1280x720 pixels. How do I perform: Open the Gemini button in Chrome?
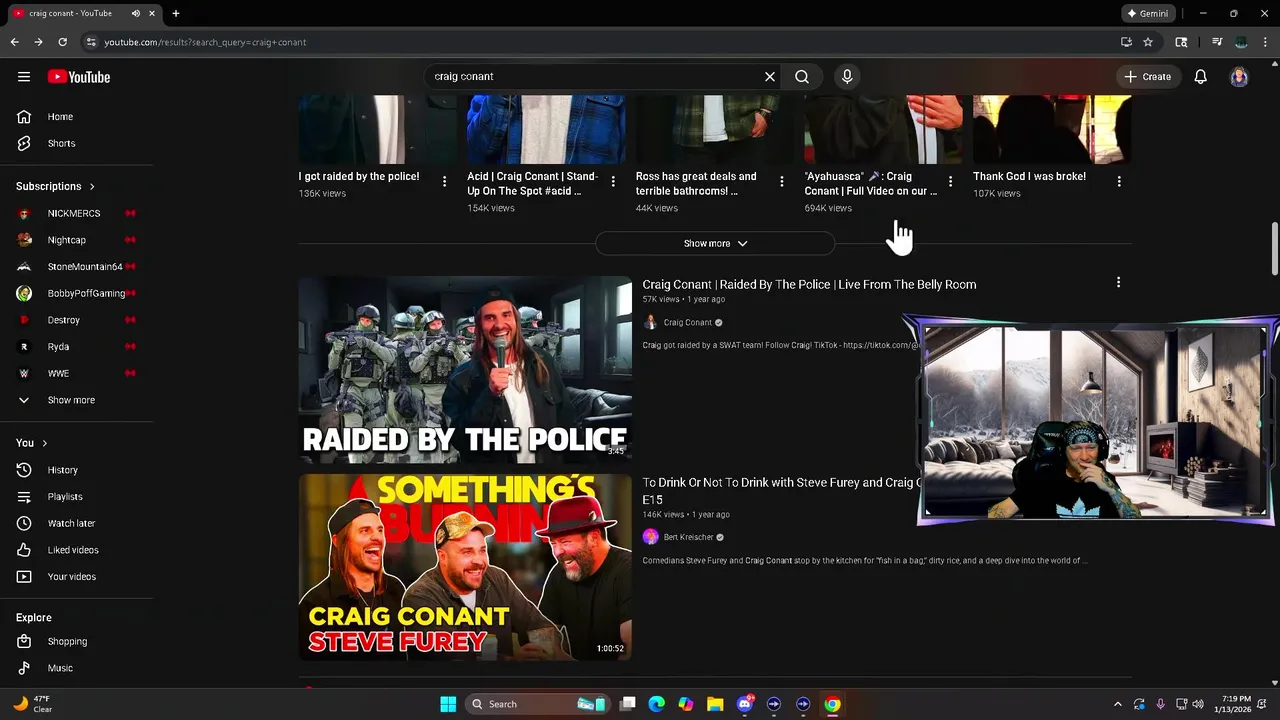pyautogui.click(x=1147, y=13)
